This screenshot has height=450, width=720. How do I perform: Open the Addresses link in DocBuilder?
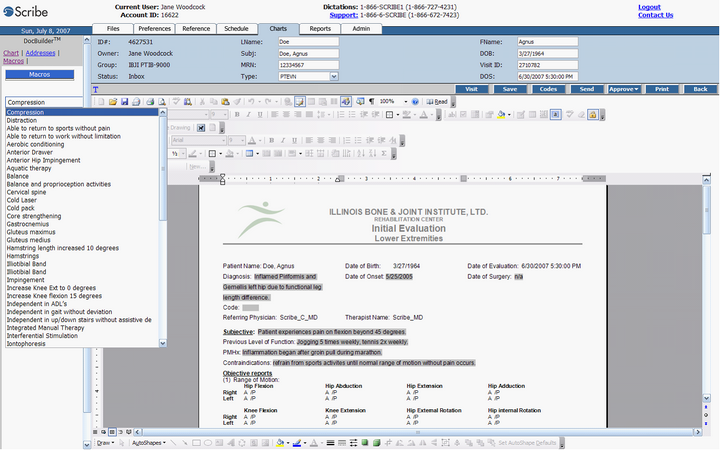pos(40,53)
